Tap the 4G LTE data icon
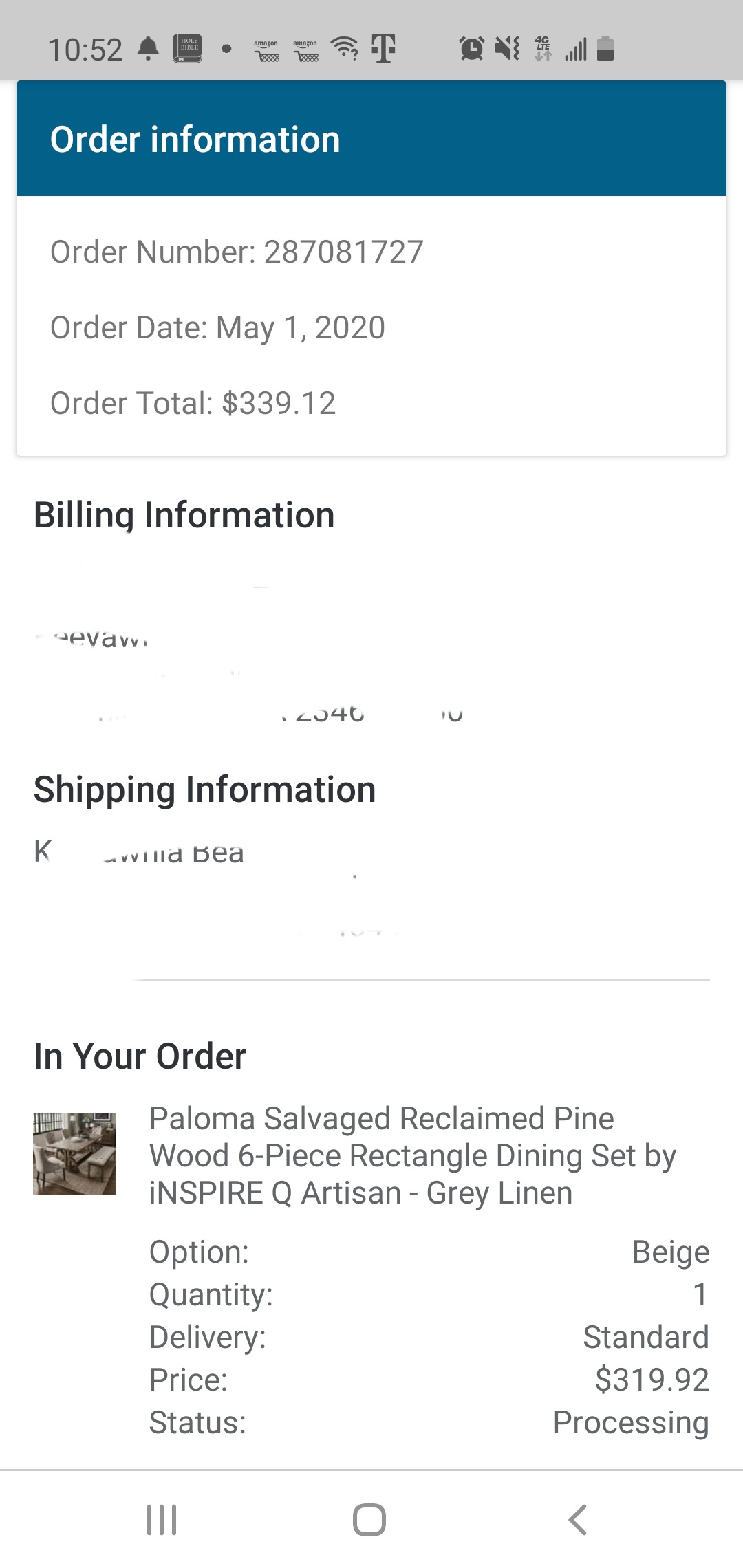 [543, 48]
